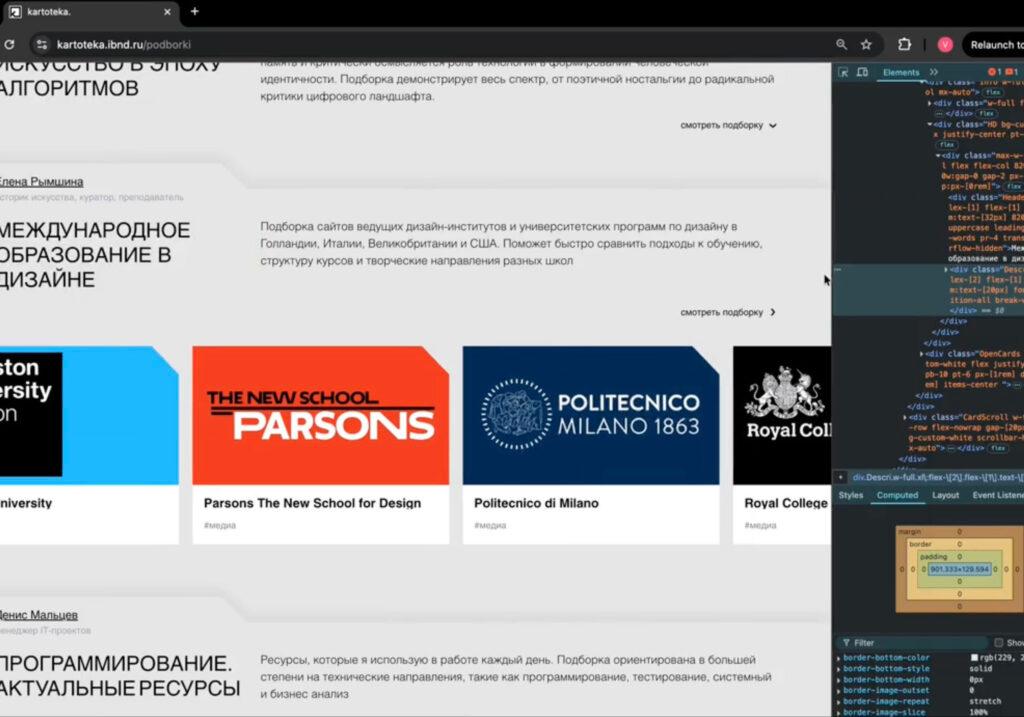
Task: Expand the div class="Descr" node
Action: coord(946,269)
